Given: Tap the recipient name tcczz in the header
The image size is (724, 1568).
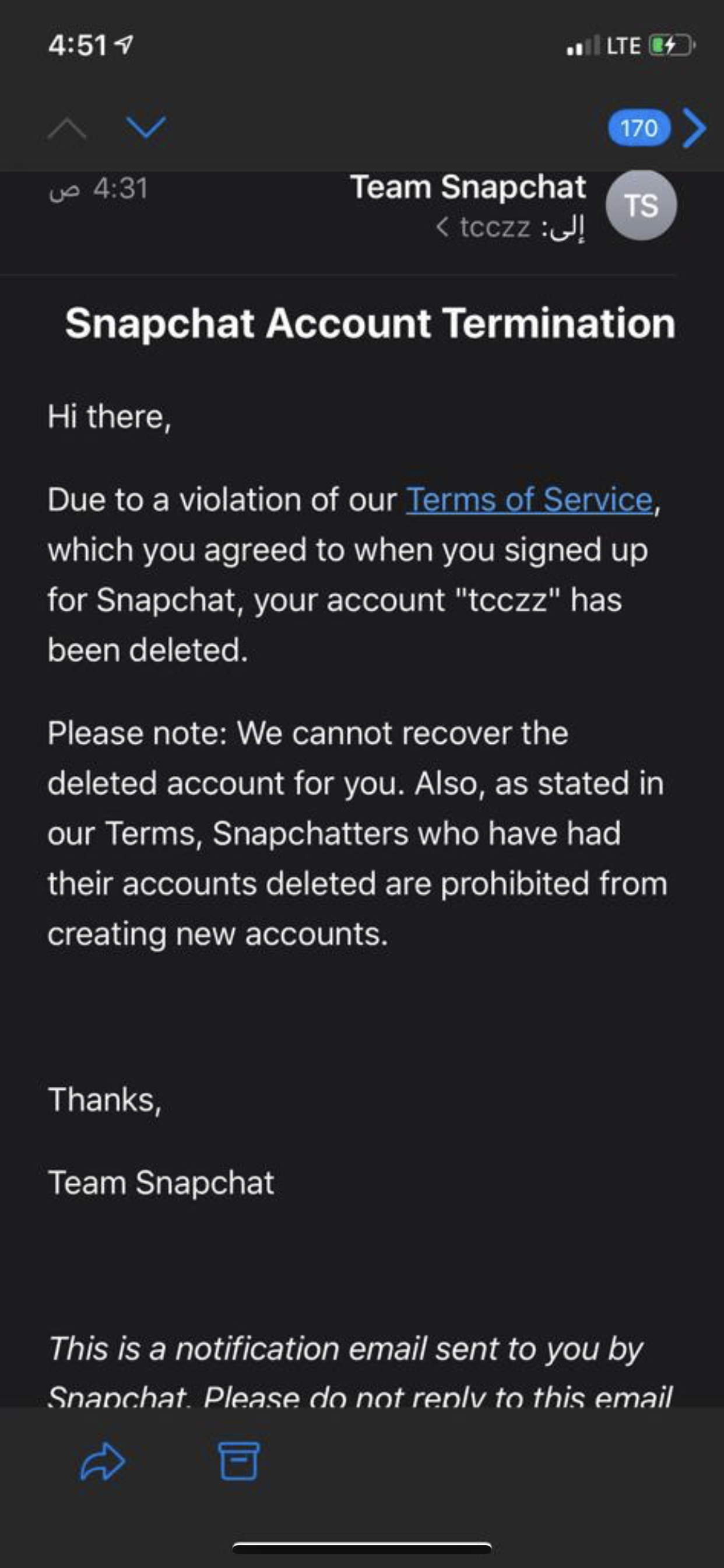Looking at the screenshot, I should (x=495, y=228).
